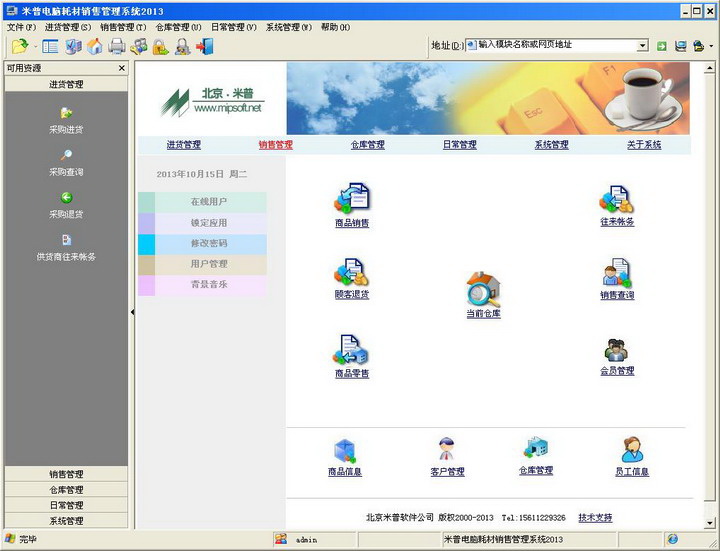Viewport: 720px width, 551px height.
Task: Open the 仓库管理(U) menu
Action: [178, 27]
